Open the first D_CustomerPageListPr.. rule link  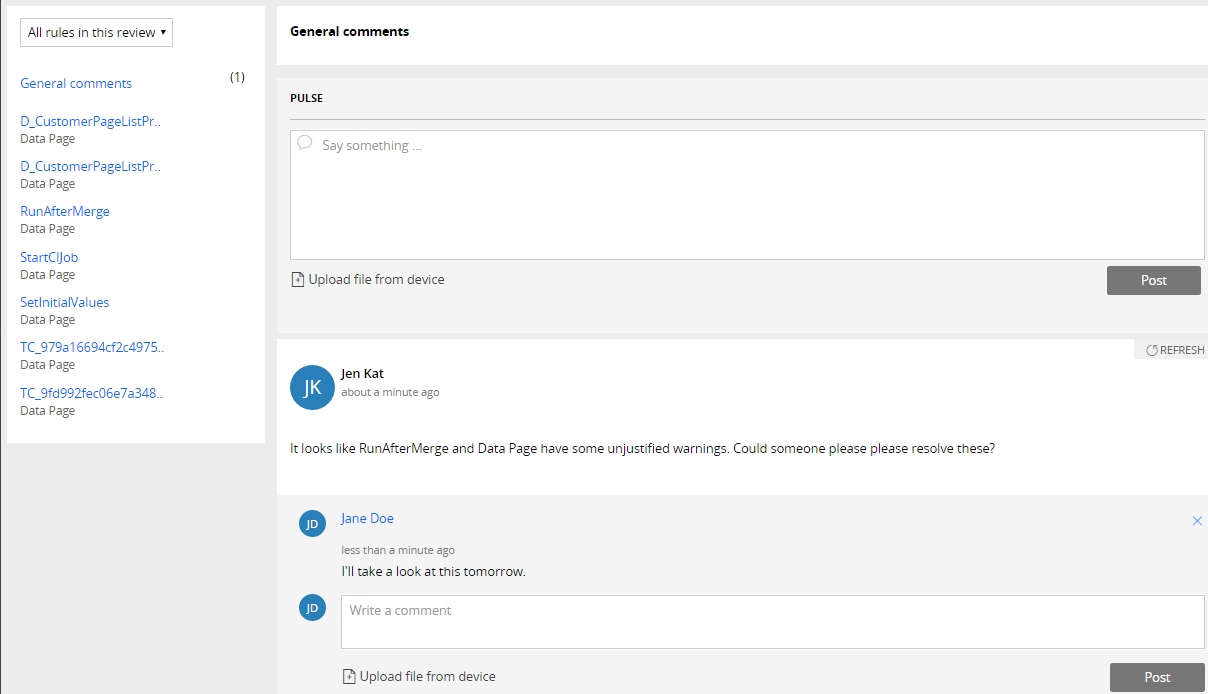tap(91, 121)
